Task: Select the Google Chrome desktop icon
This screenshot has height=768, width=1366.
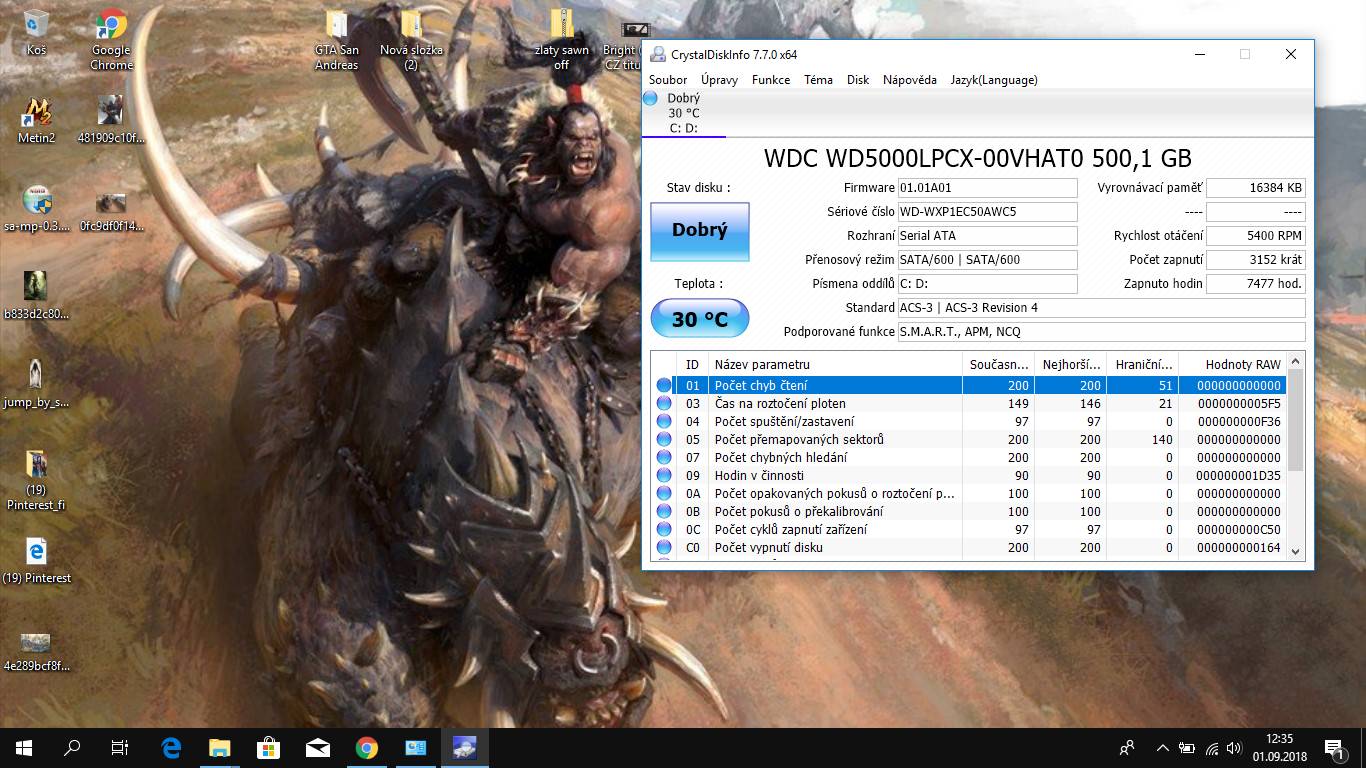Action: click(x=111, y=40)
